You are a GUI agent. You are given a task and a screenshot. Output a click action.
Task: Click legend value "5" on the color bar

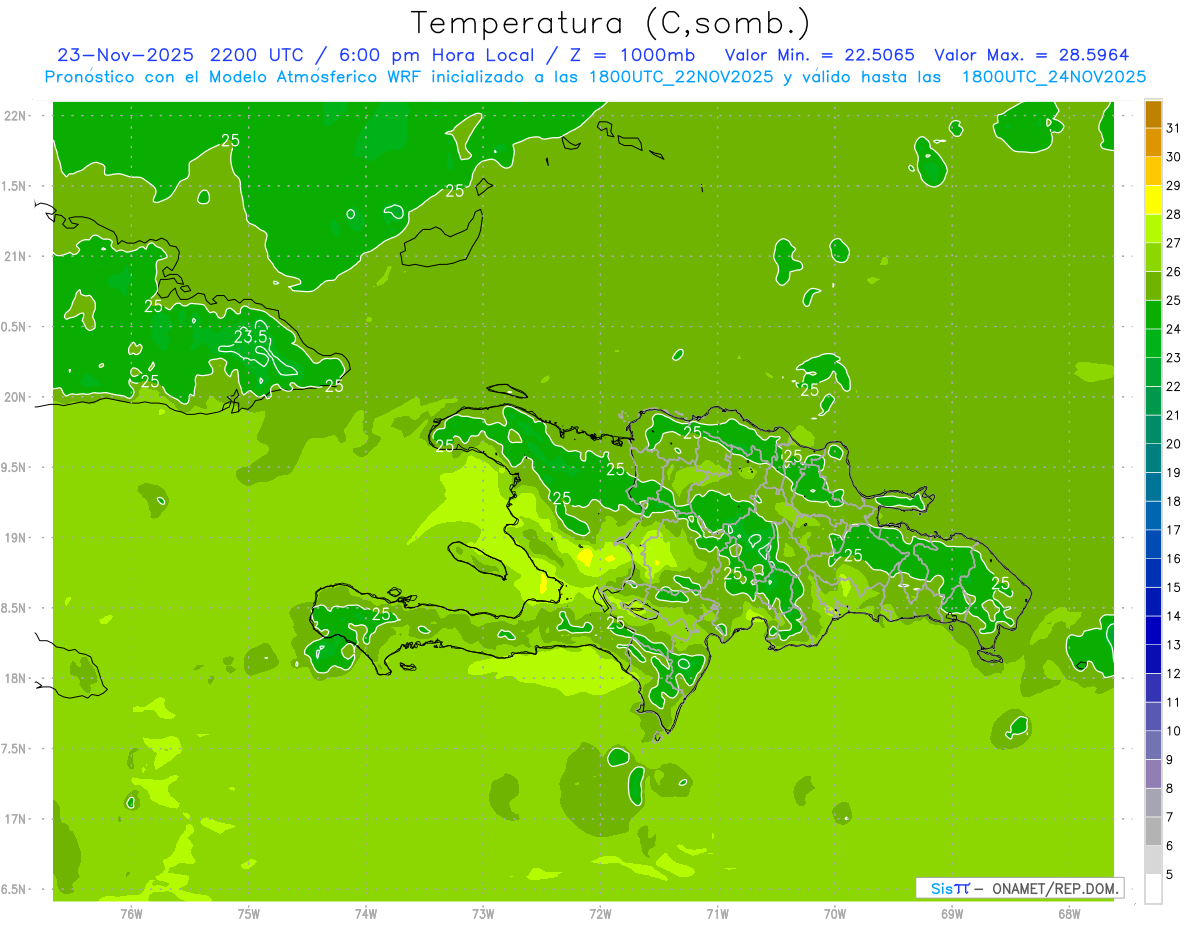click(x=1169, y=874)
